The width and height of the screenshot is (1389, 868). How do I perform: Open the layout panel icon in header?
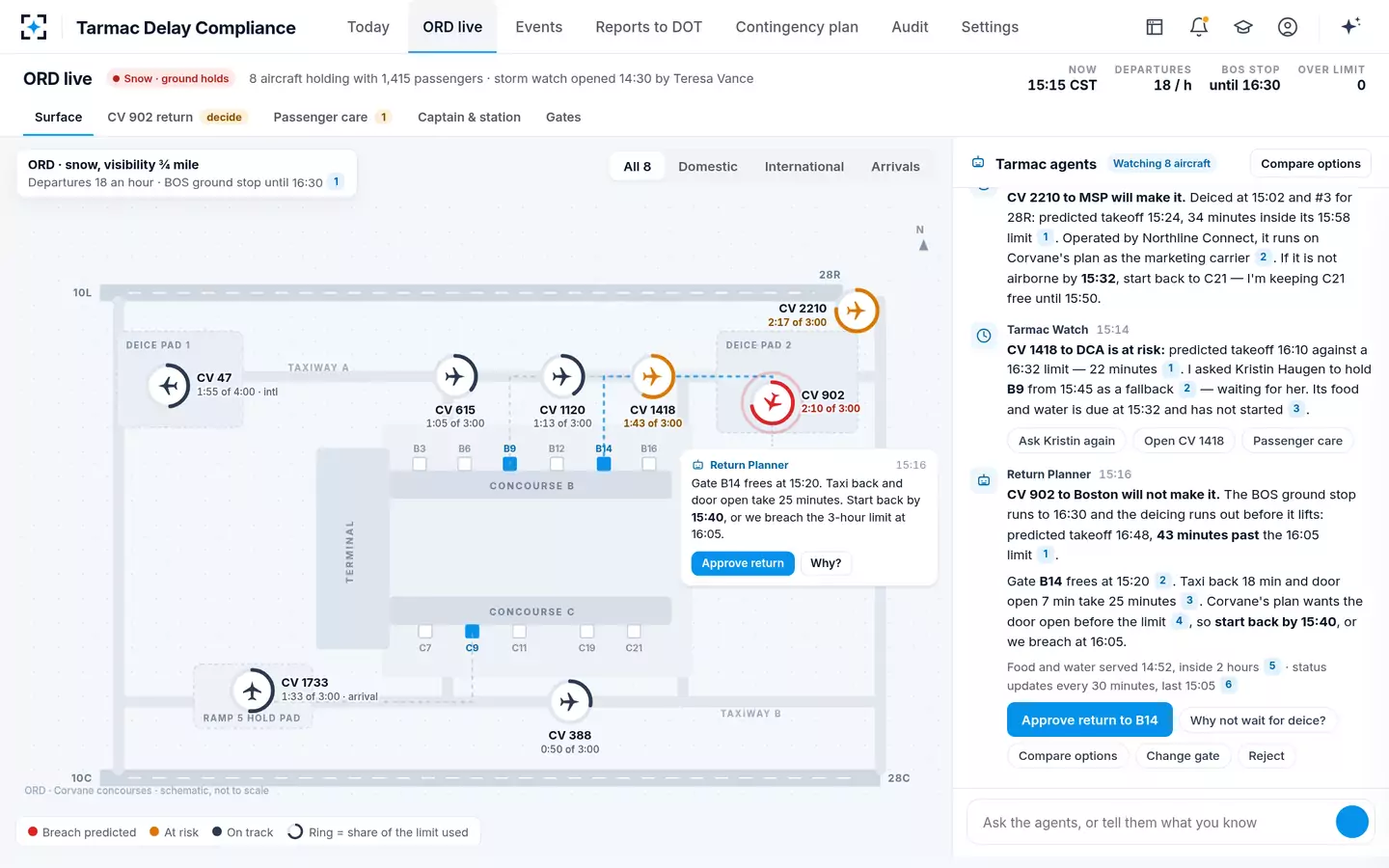(x=1155, y=27)
